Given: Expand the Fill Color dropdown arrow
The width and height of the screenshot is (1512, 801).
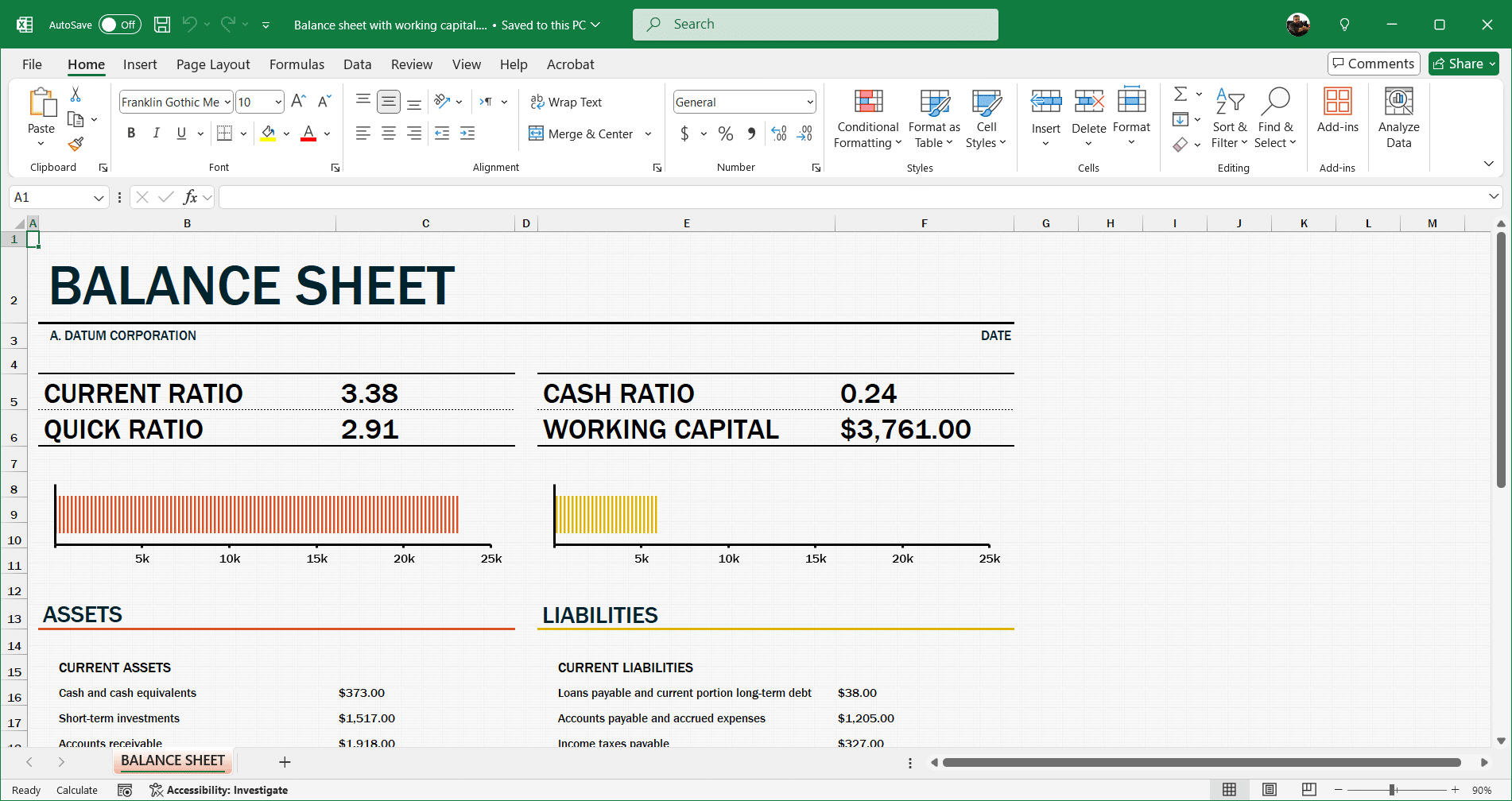Looking at the screenshot, I should click(287, 133).
